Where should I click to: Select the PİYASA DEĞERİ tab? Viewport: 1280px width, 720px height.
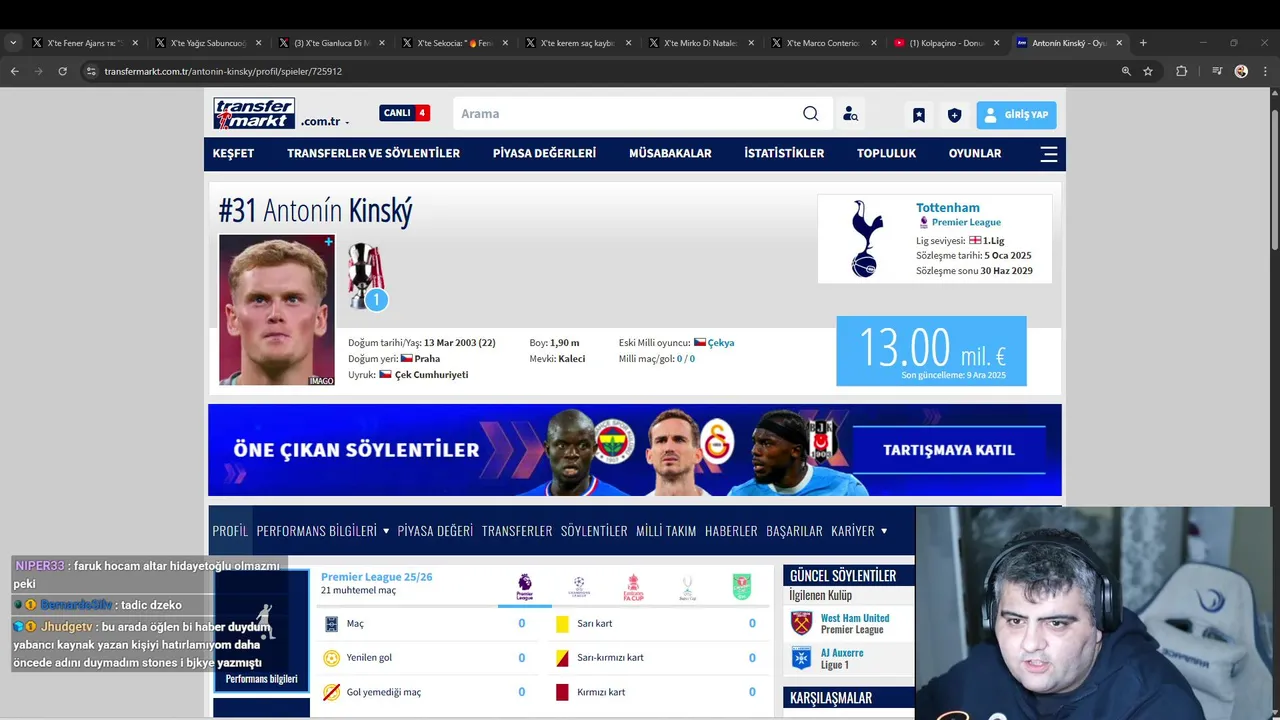(x=435, y=531)
